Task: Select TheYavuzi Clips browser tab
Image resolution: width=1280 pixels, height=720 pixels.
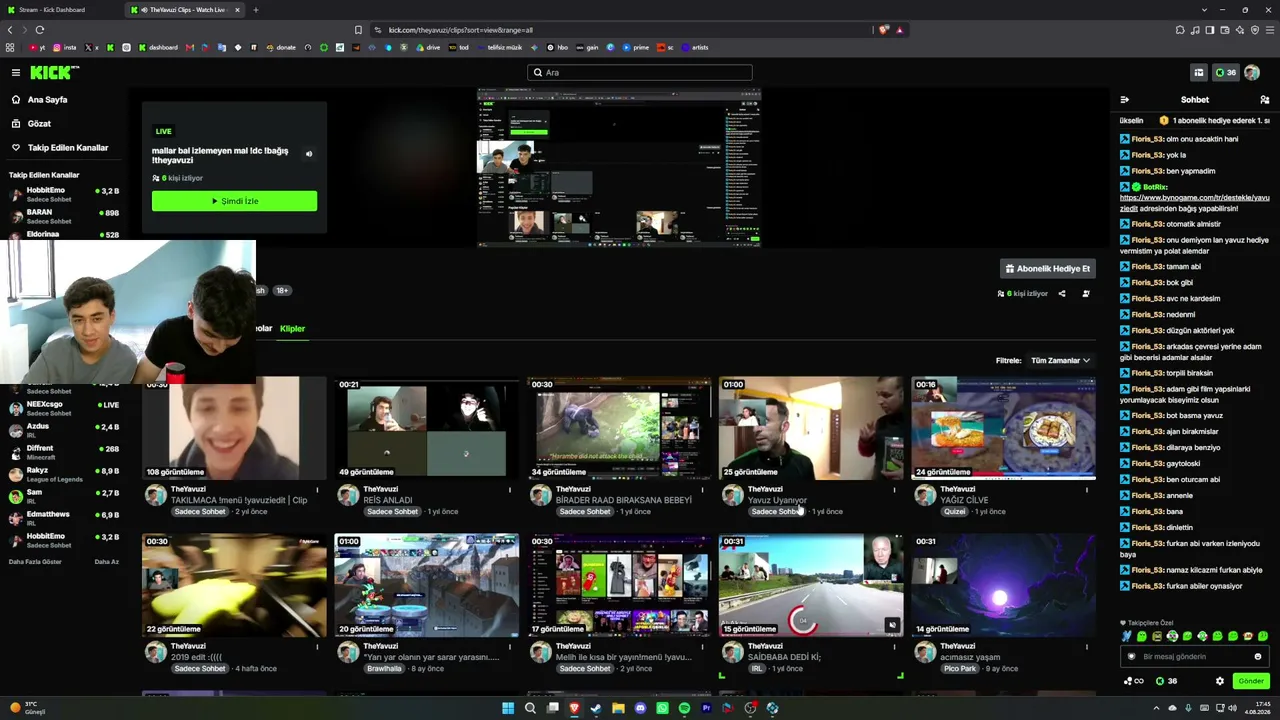Action: pos(185,10)
